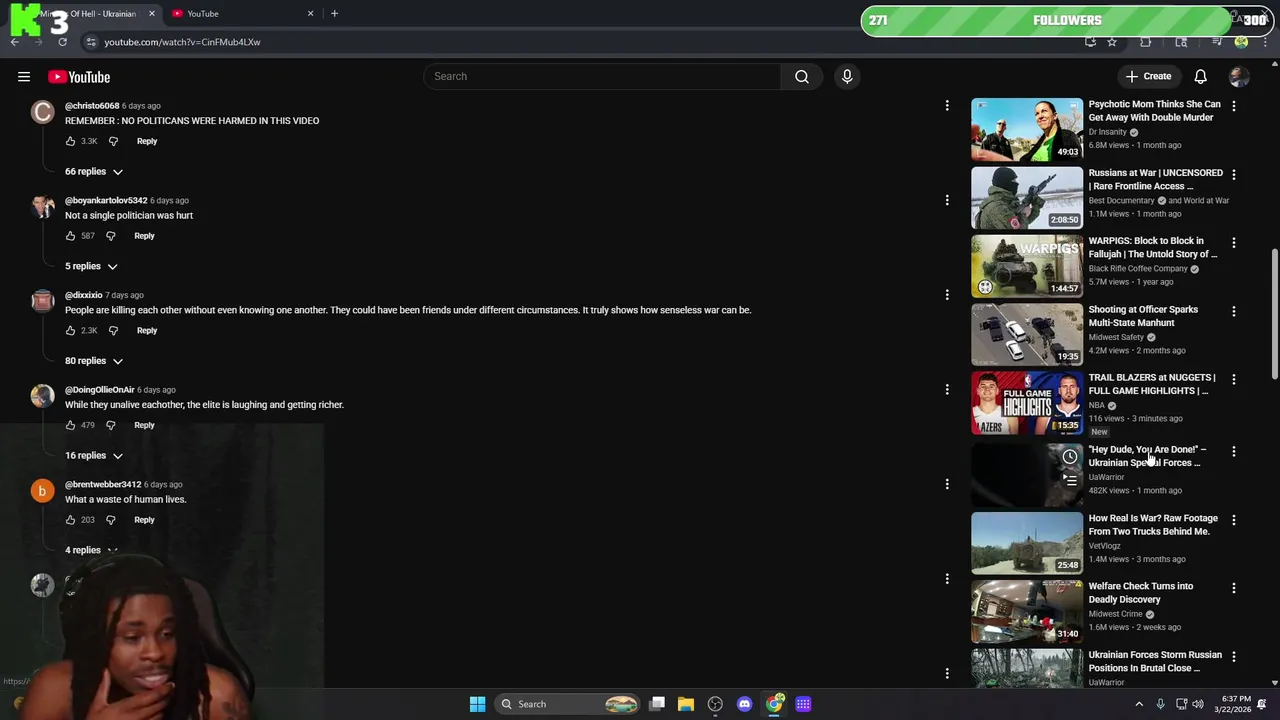Expand 80 replies under @dixxixio
1280x720 pixels.
click(x=94, y=361)
